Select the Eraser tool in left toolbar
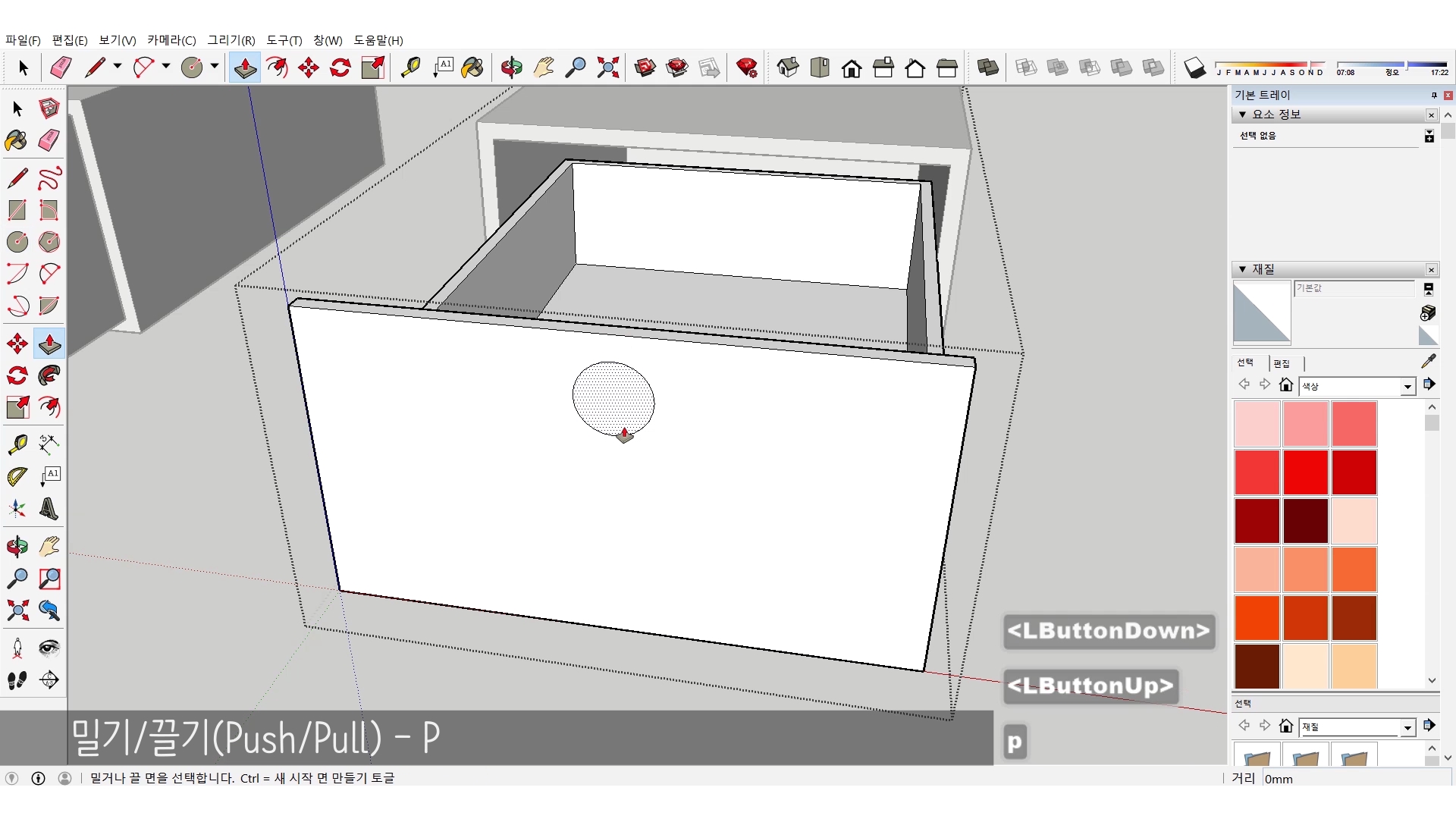This screenshot has width=1456, height=819. (49, 140)
